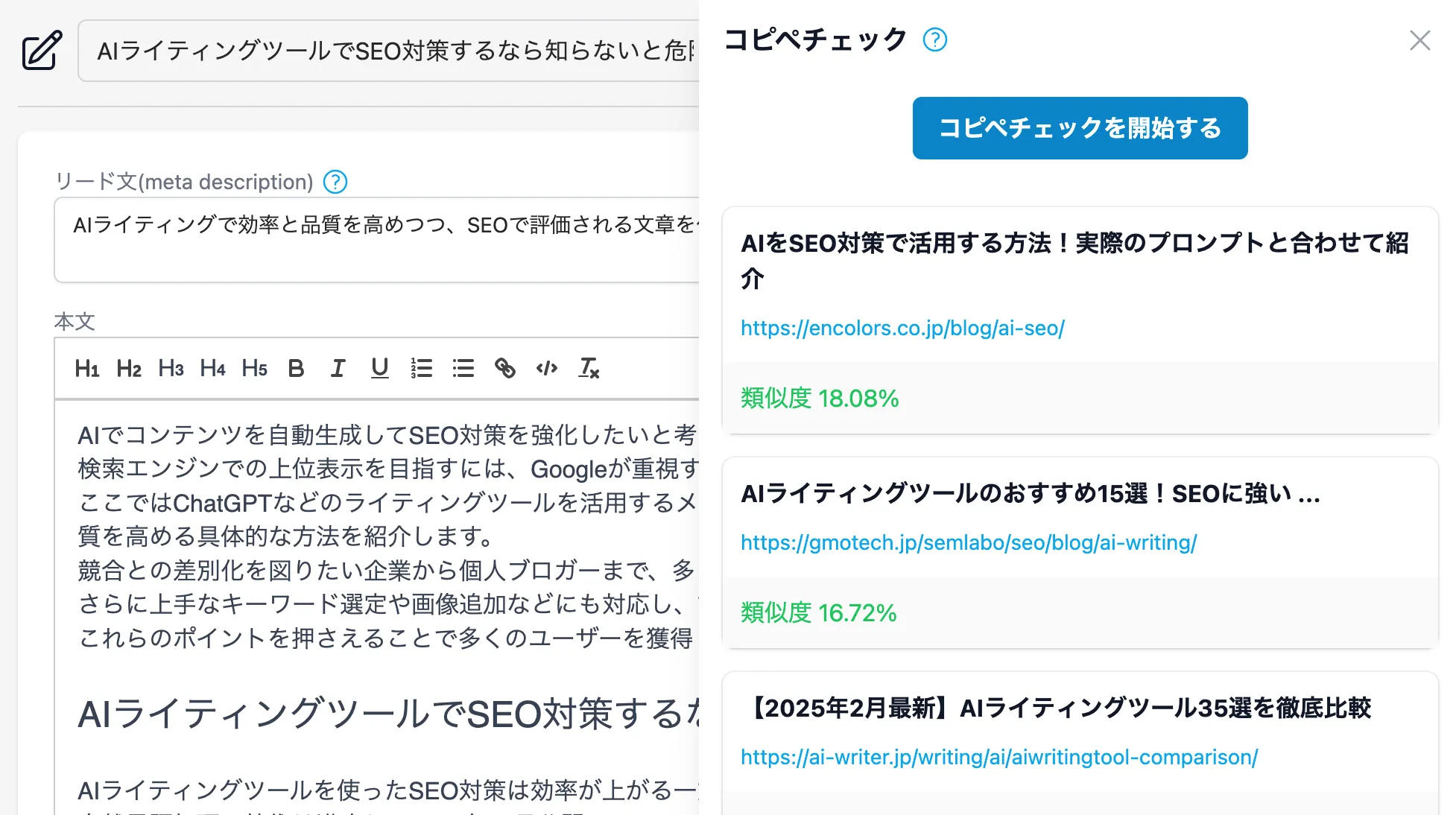The width and height of the screenshot is (1456, 815).
Task: Insert a bulleted list
Action: tap(463, 368)
